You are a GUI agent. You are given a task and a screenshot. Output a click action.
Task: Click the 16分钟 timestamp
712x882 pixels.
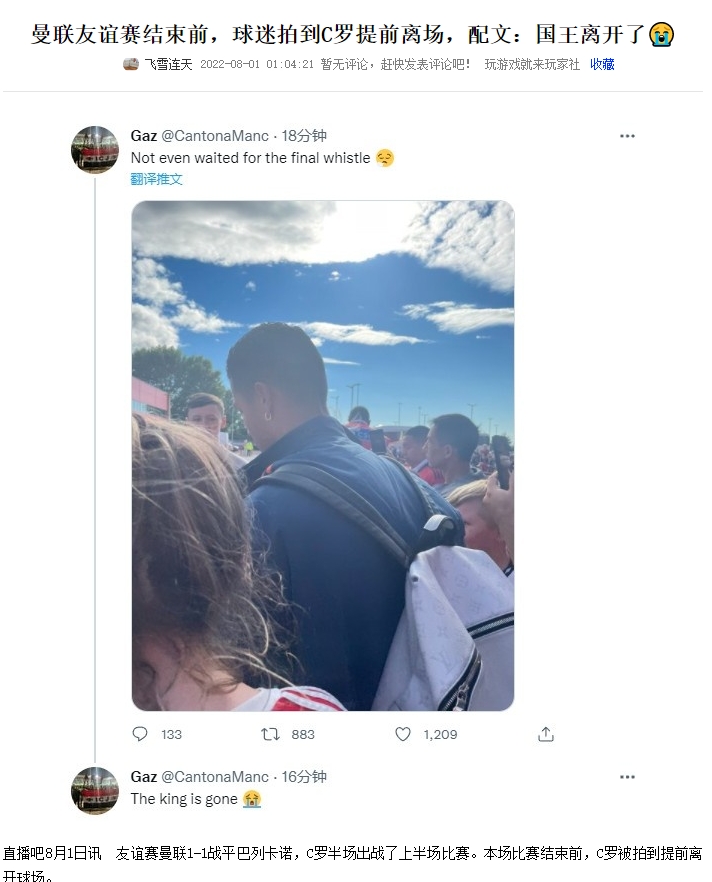304,777
